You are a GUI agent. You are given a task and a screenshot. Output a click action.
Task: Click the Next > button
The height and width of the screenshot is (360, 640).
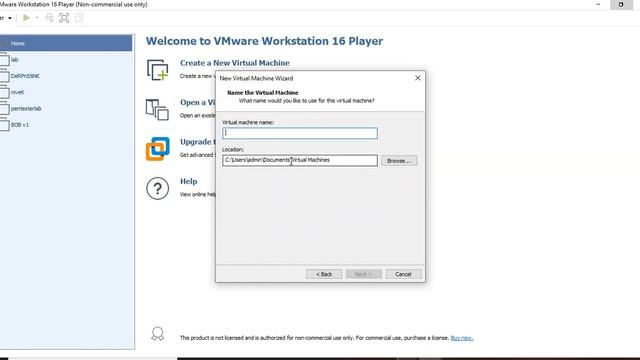click(364, 274)
